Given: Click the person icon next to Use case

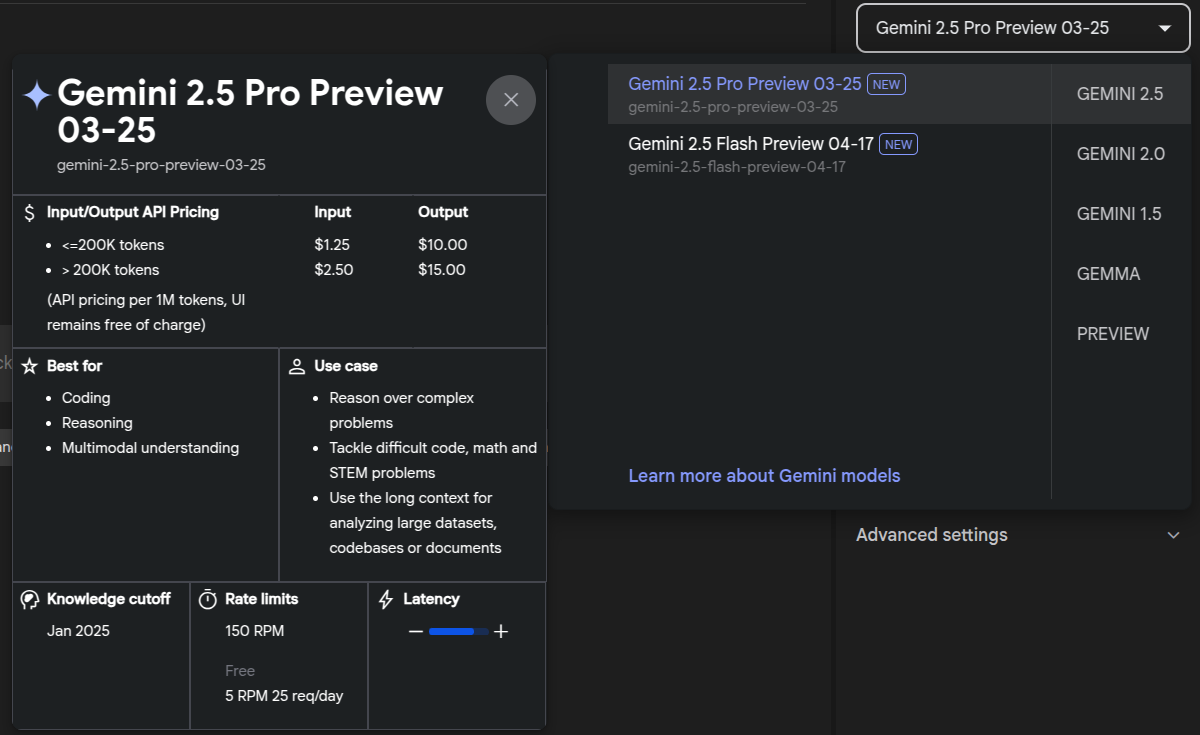Looking at the screenshot, I should pyautogui.click(x=297, y=366).
